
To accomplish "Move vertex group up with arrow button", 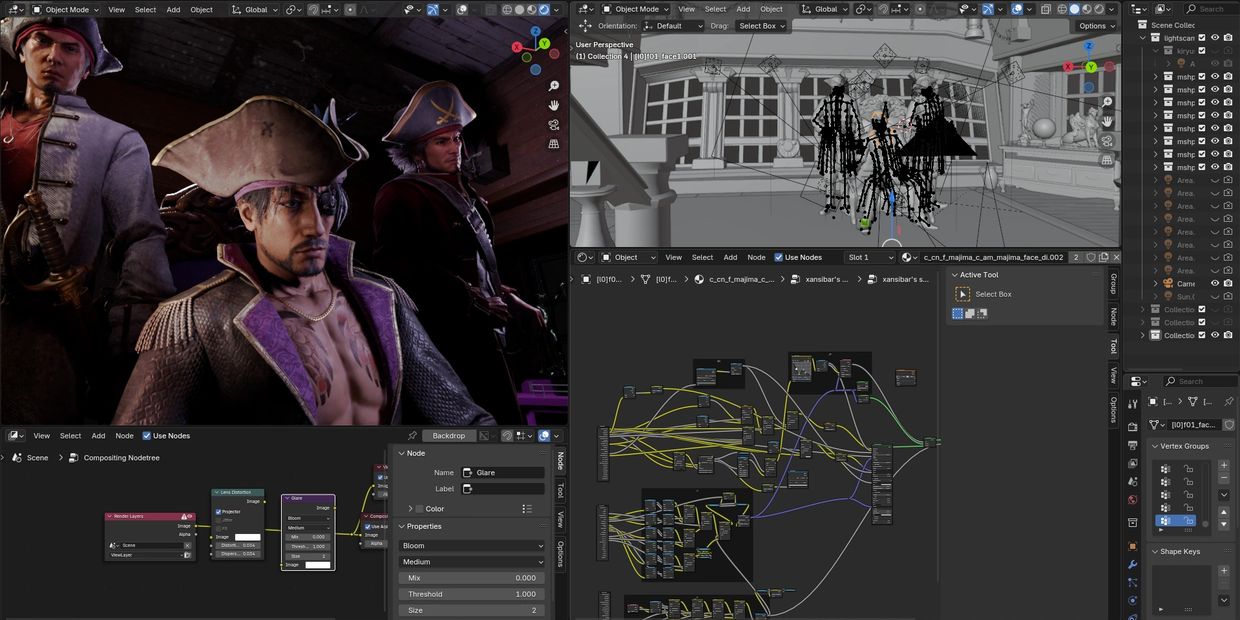I will coord(1223,512).
